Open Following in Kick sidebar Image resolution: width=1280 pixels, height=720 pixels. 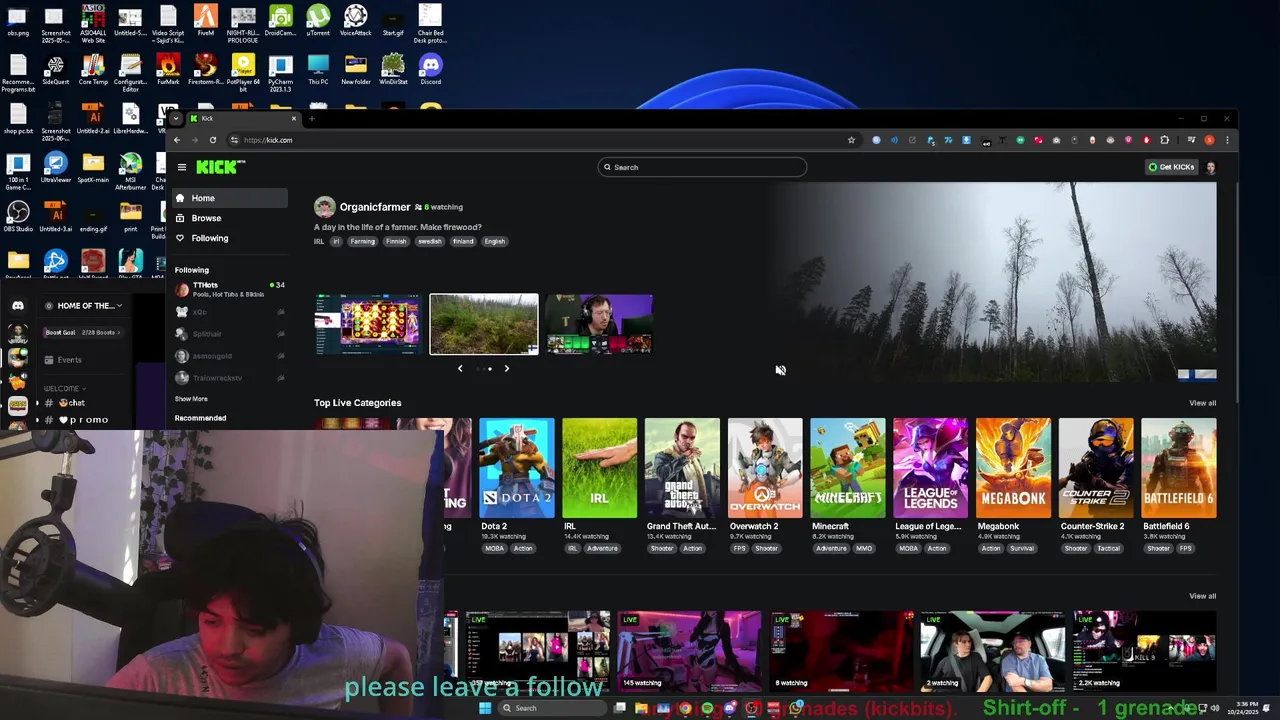pos(230,238)
